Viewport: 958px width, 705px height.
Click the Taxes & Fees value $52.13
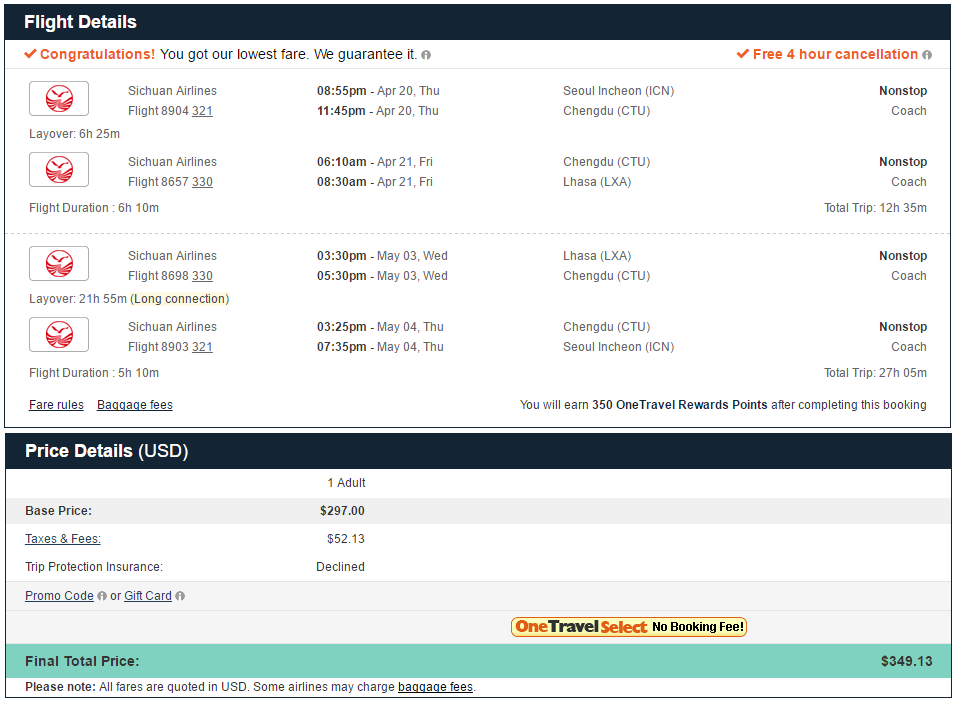(346, 539)
